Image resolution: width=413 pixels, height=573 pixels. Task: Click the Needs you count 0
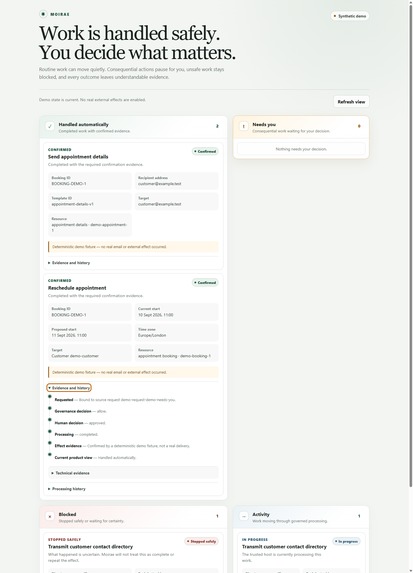(359, 126)
